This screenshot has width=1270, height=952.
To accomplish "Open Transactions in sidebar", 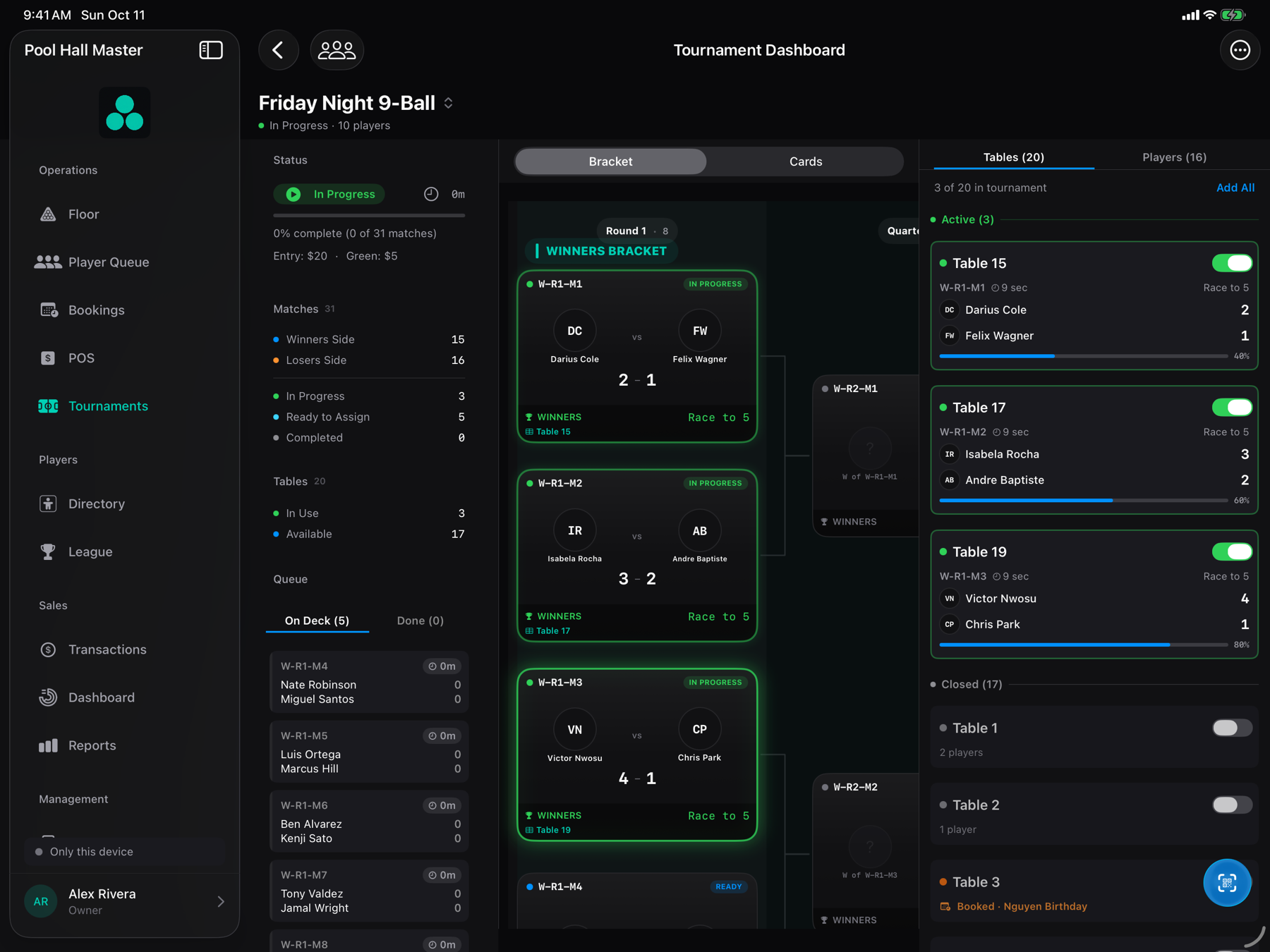I will pos(125,649).
